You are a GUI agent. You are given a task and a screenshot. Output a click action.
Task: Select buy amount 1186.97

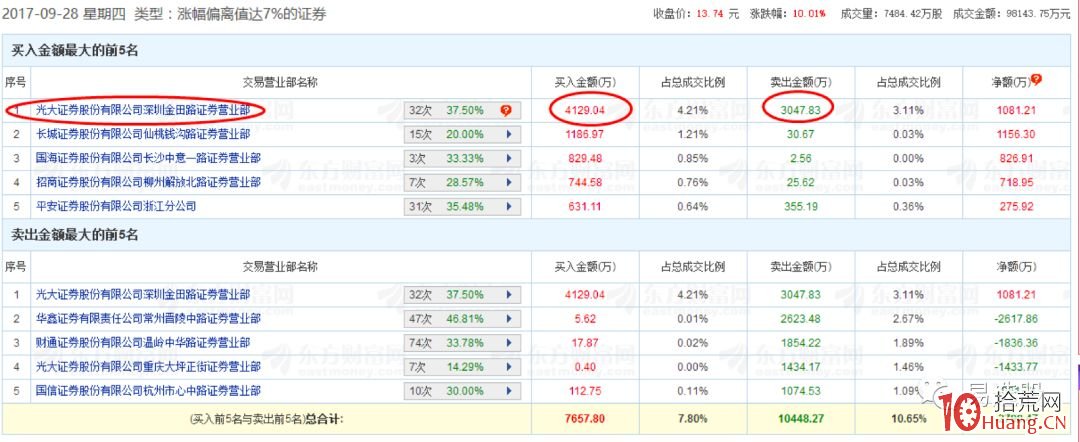[585, 134]
